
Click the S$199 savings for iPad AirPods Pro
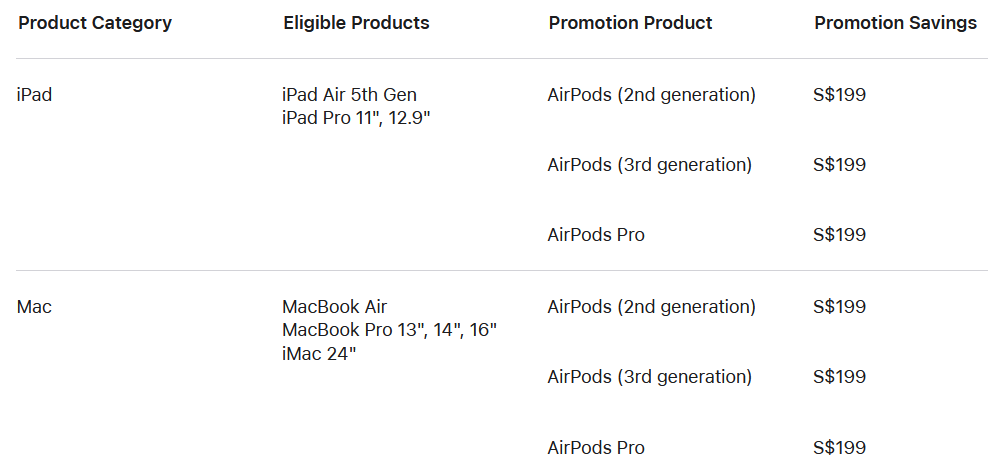839,235
